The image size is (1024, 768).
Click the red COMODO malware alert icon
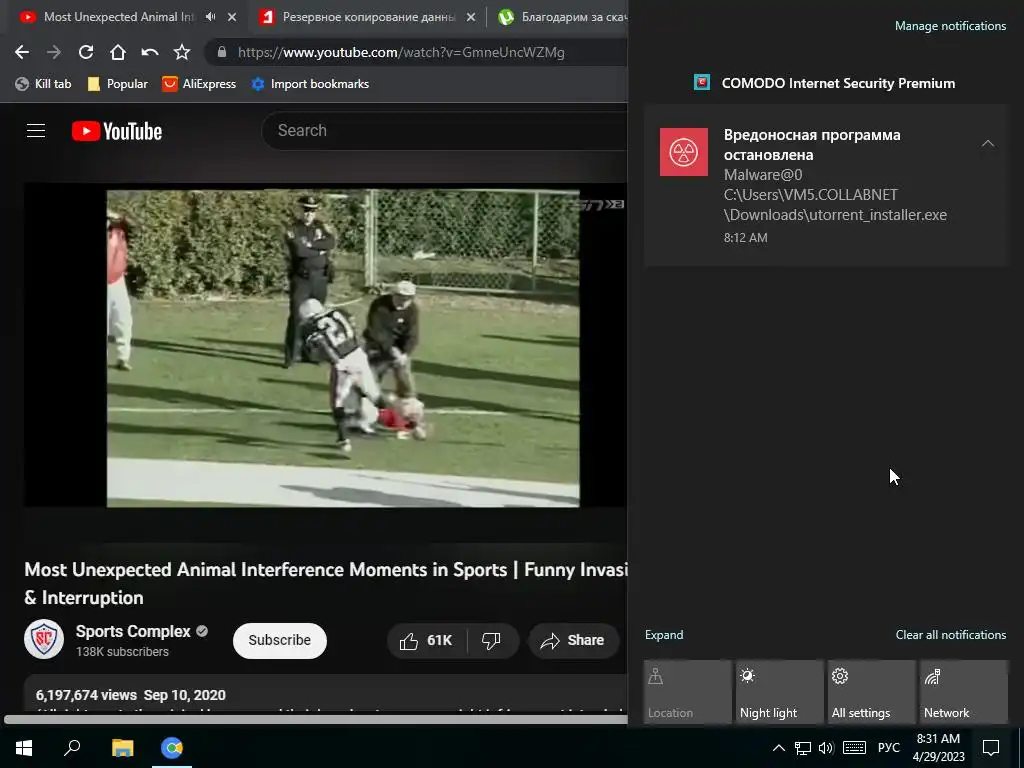684,152
